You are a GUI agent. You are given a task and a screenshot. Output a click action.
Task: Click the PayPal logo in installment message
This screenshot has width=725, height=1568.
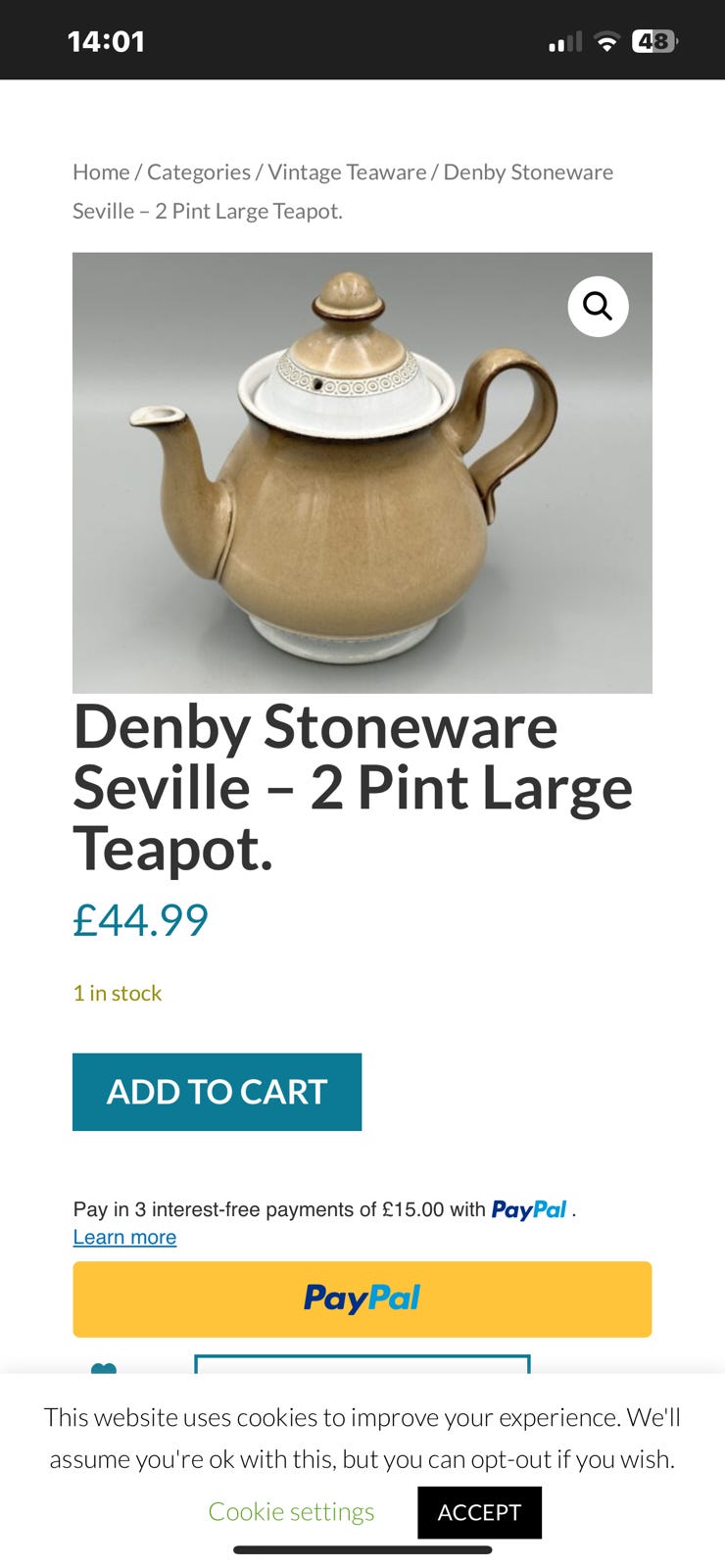click(x=529, y=1210)
